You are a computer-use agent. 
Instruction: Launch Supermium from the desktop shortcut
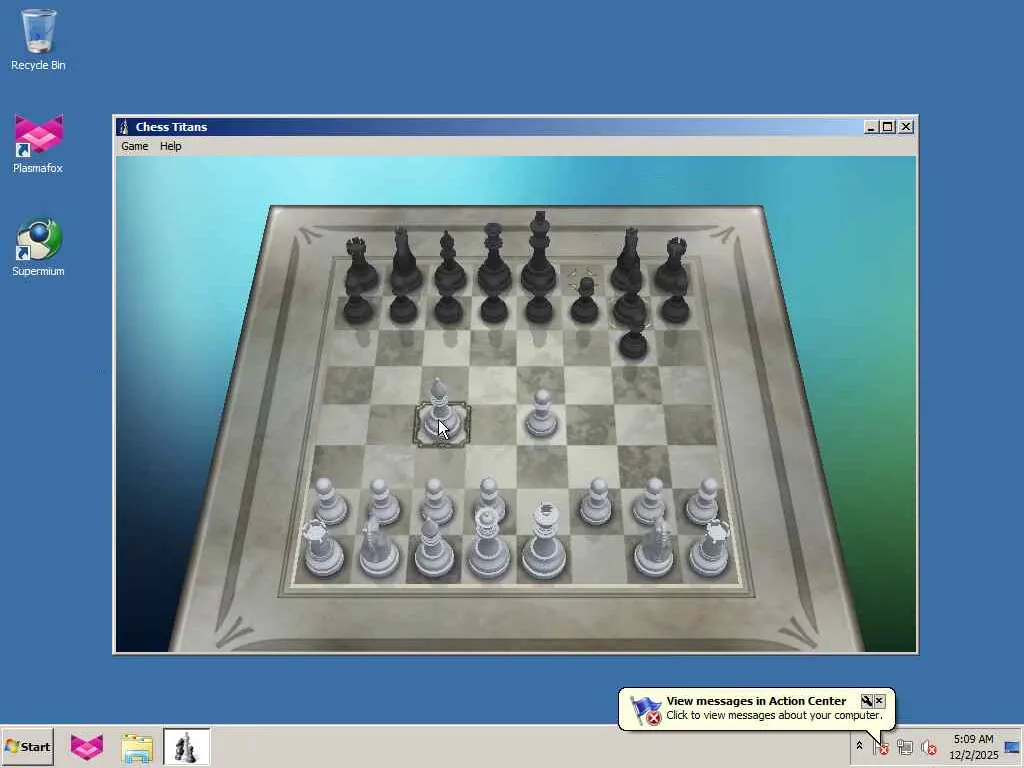[x=38, y=247]
